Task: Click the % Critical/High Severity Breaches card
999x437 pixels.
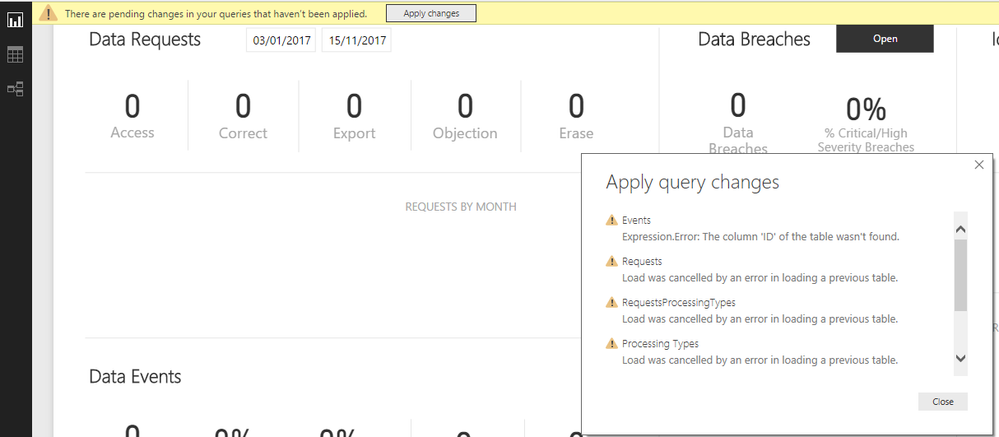Action: tap(866, 124)
